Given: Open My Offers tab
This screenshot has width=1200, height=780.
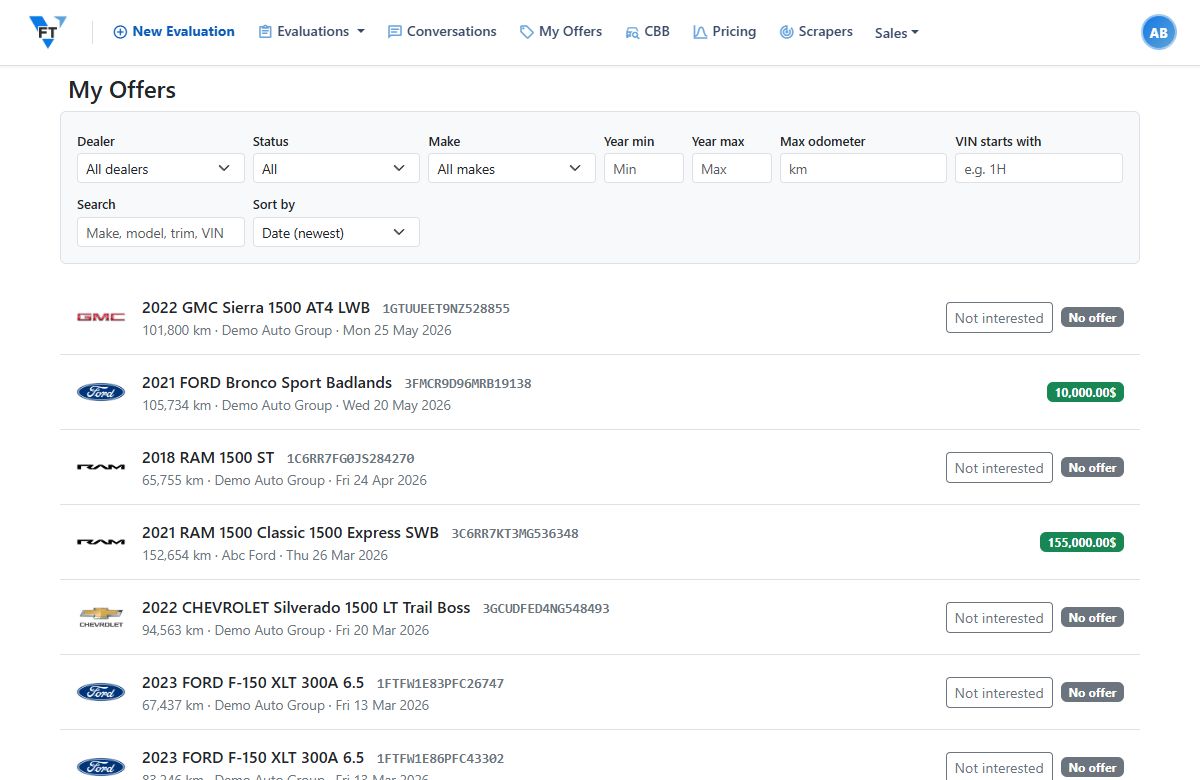Looking at the screenshot, I should tap(561, 32).
